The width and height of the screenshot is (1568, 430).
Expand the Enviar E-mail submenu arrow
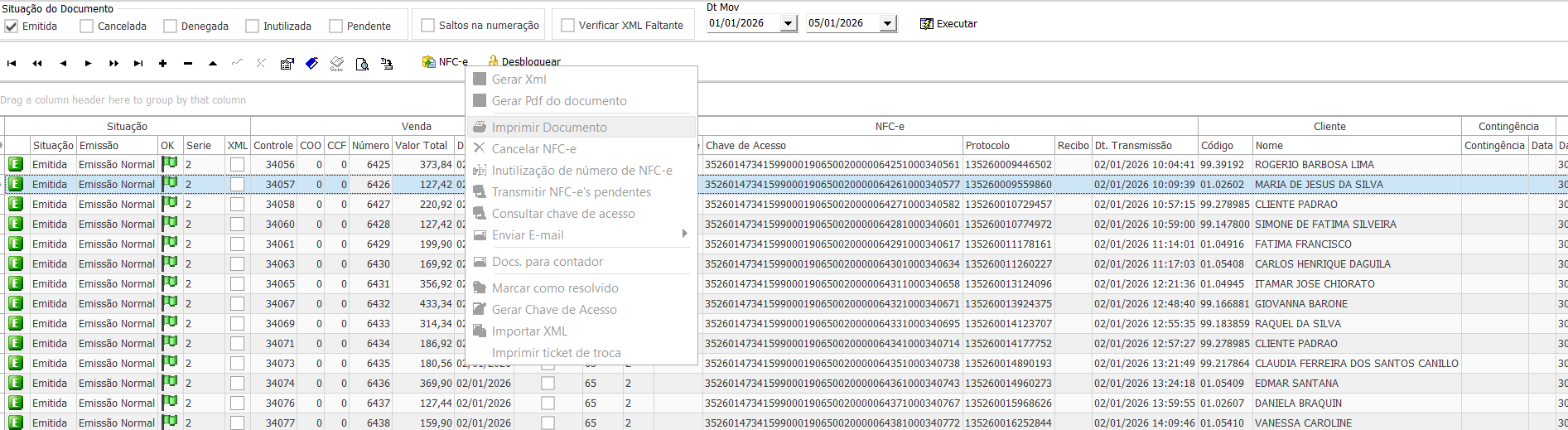(684, 234)
